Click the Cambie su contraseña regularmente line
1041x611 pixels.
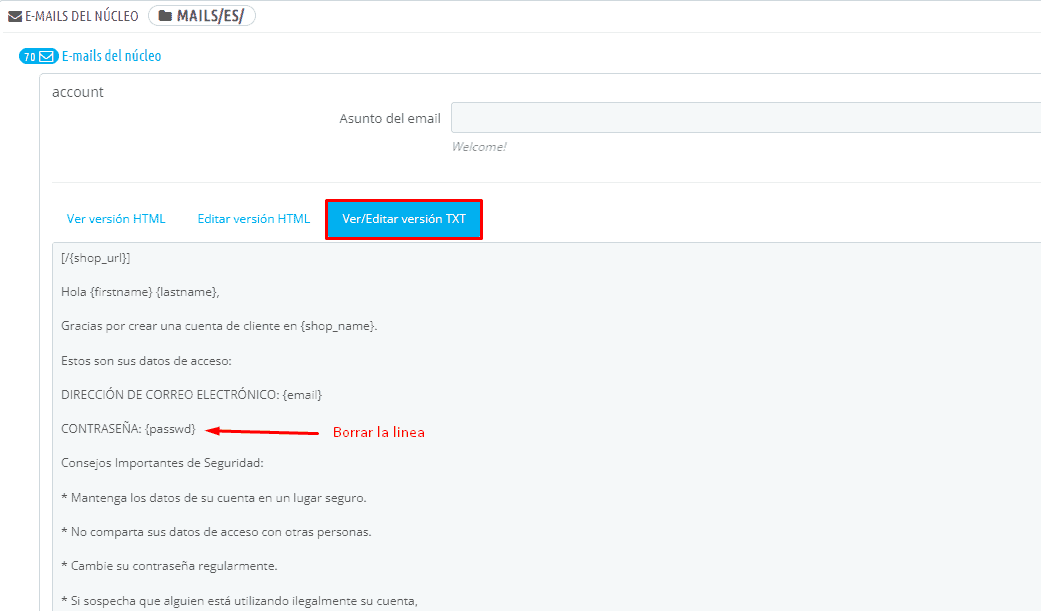pos(169,566)
